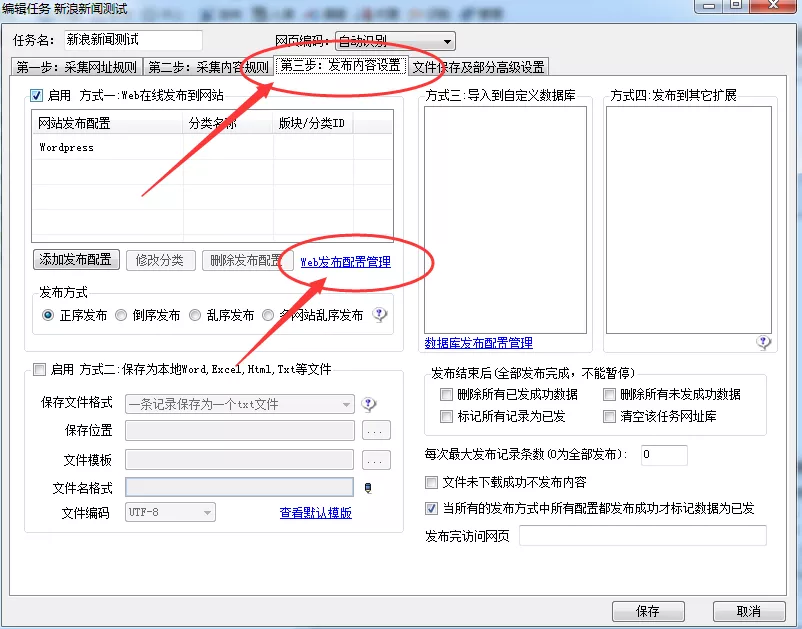The height and width of the screenshot is (629, 802).
Task: Click help icon in 方式四 panel corner
Action: [764, 342]
